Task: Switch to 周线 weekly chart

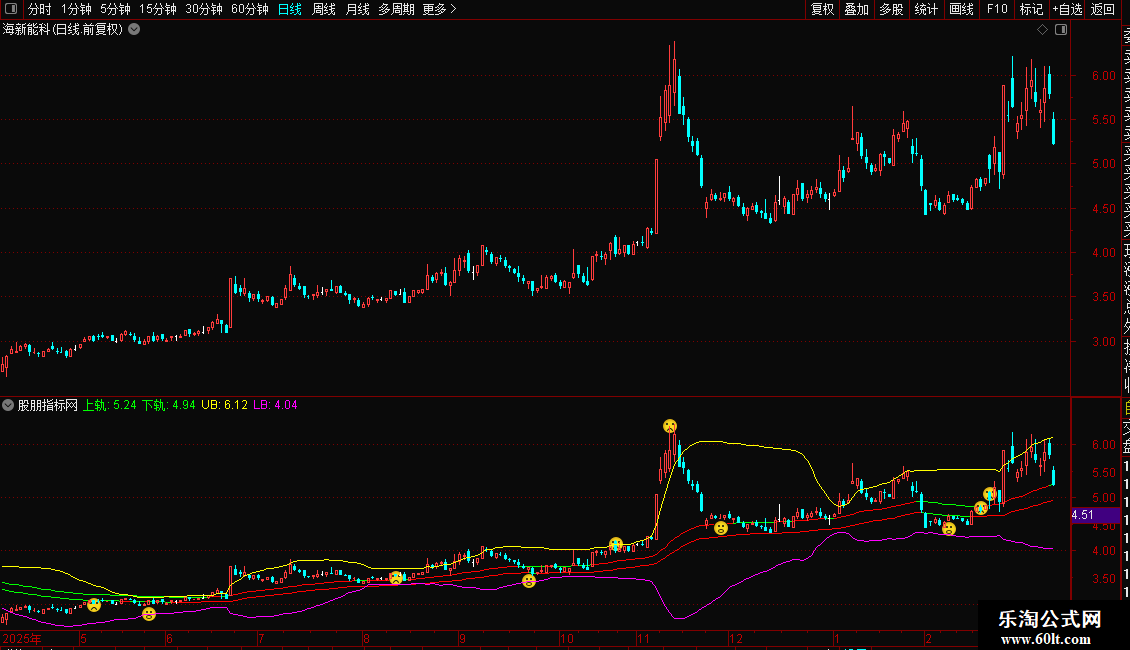Action: point(324,9)
